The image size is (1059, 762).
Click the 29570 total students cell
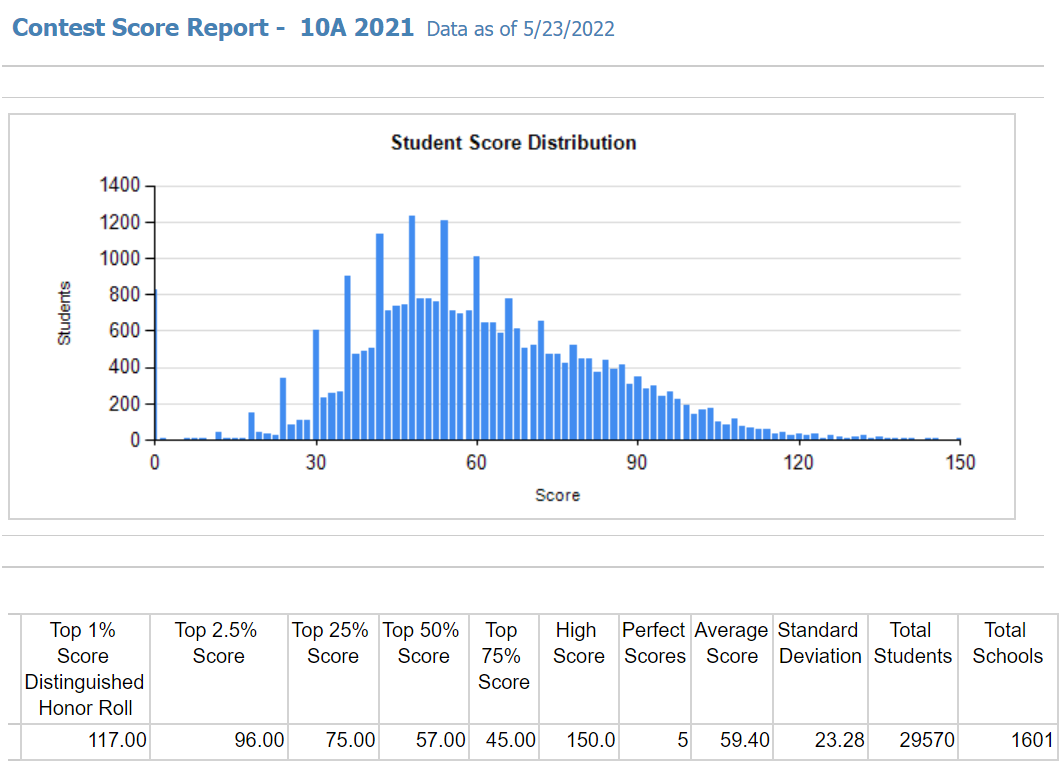(x=912, y=740)
